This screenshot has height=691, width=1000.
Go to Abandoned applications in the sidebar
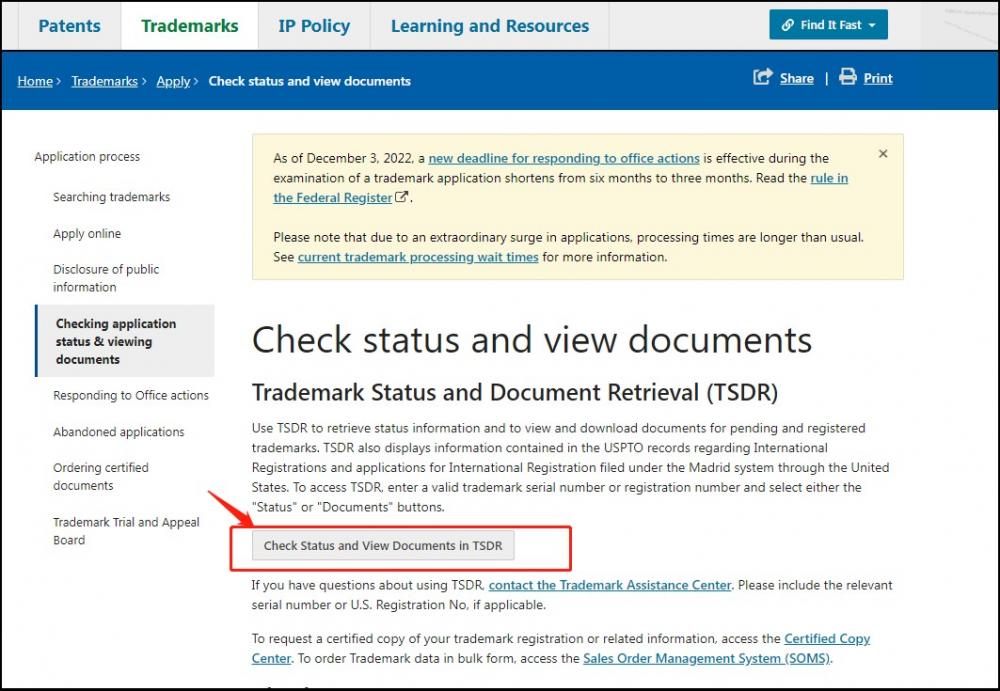118,432
